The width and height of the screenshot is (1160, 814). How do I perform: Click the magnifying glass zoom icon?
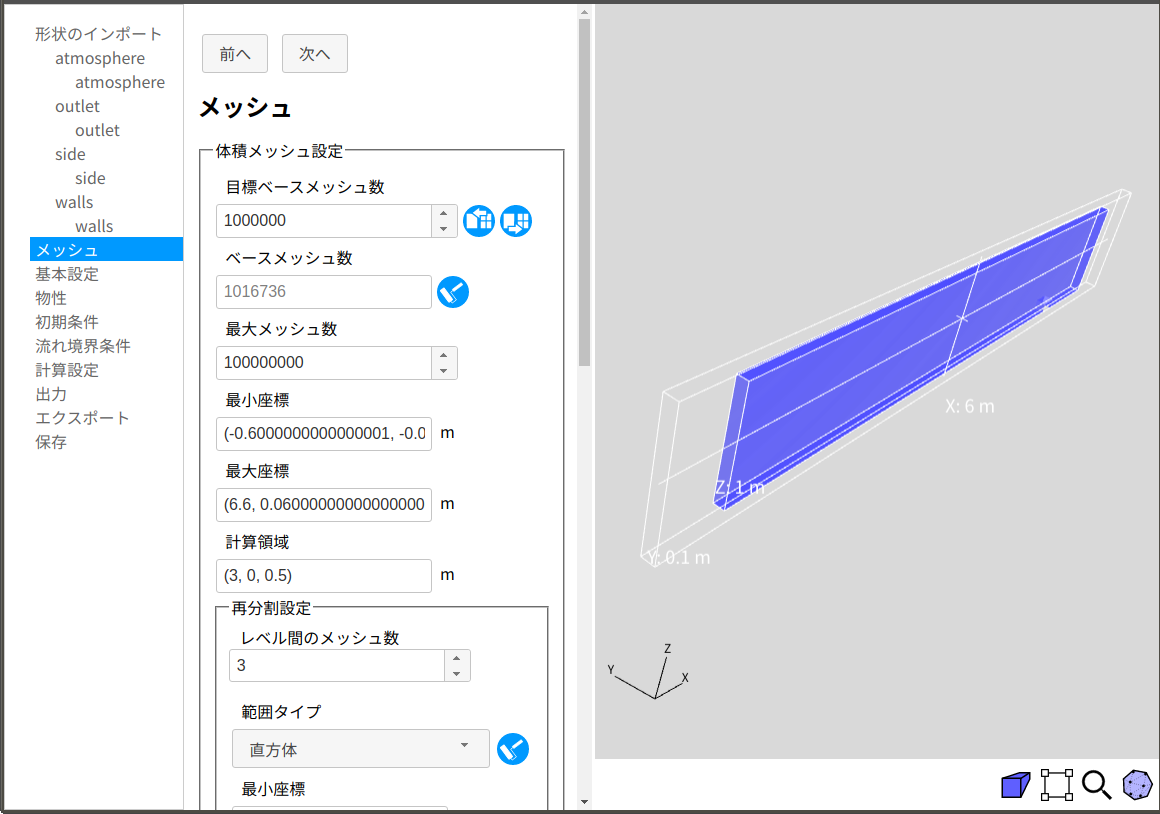[x=1096, y=785]
